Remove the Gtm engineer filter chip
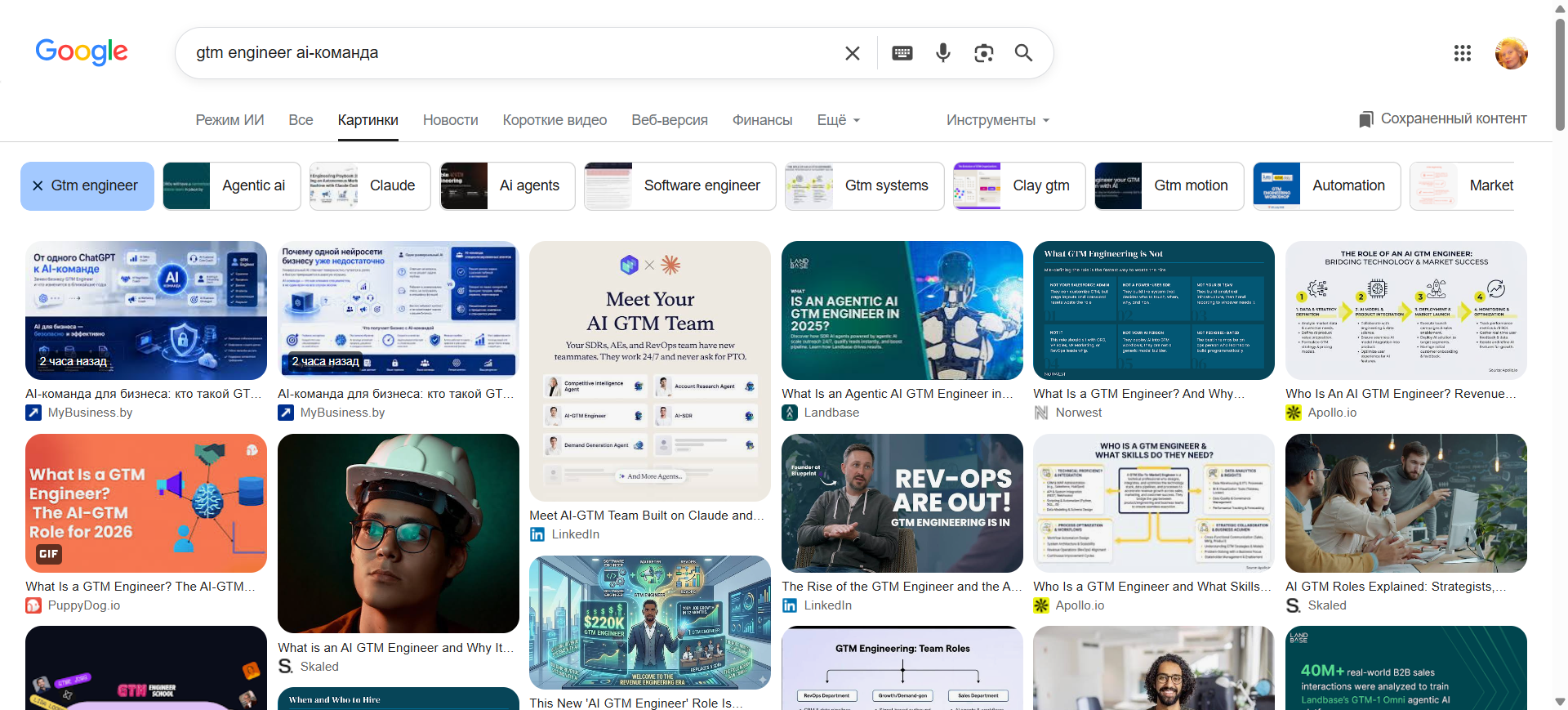The height and width of the screenshot is (710, 1568). click(x=38, y=185)
